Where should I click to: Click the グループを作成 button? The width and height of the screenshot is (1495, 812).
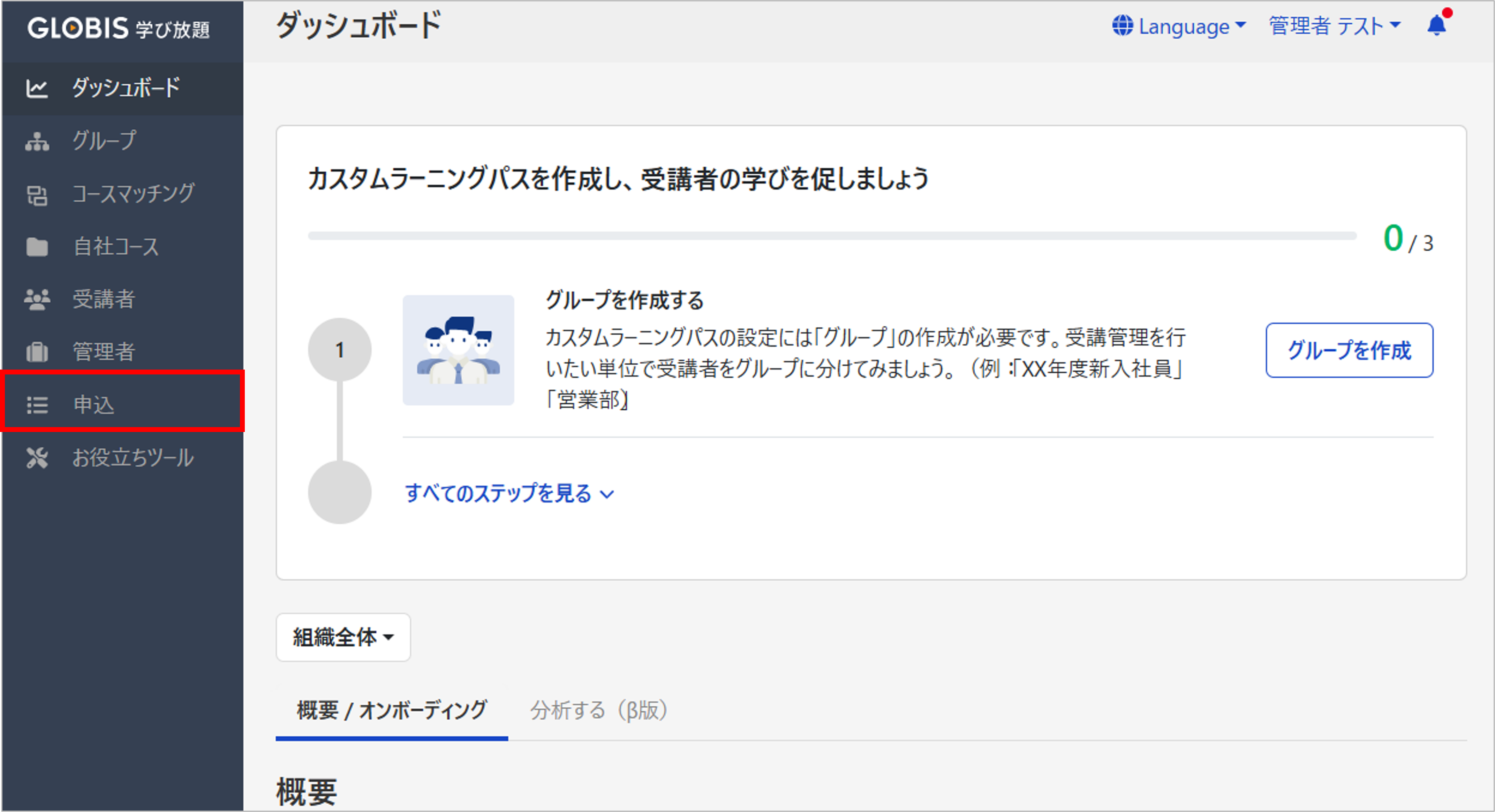[x=1349, y=350]
